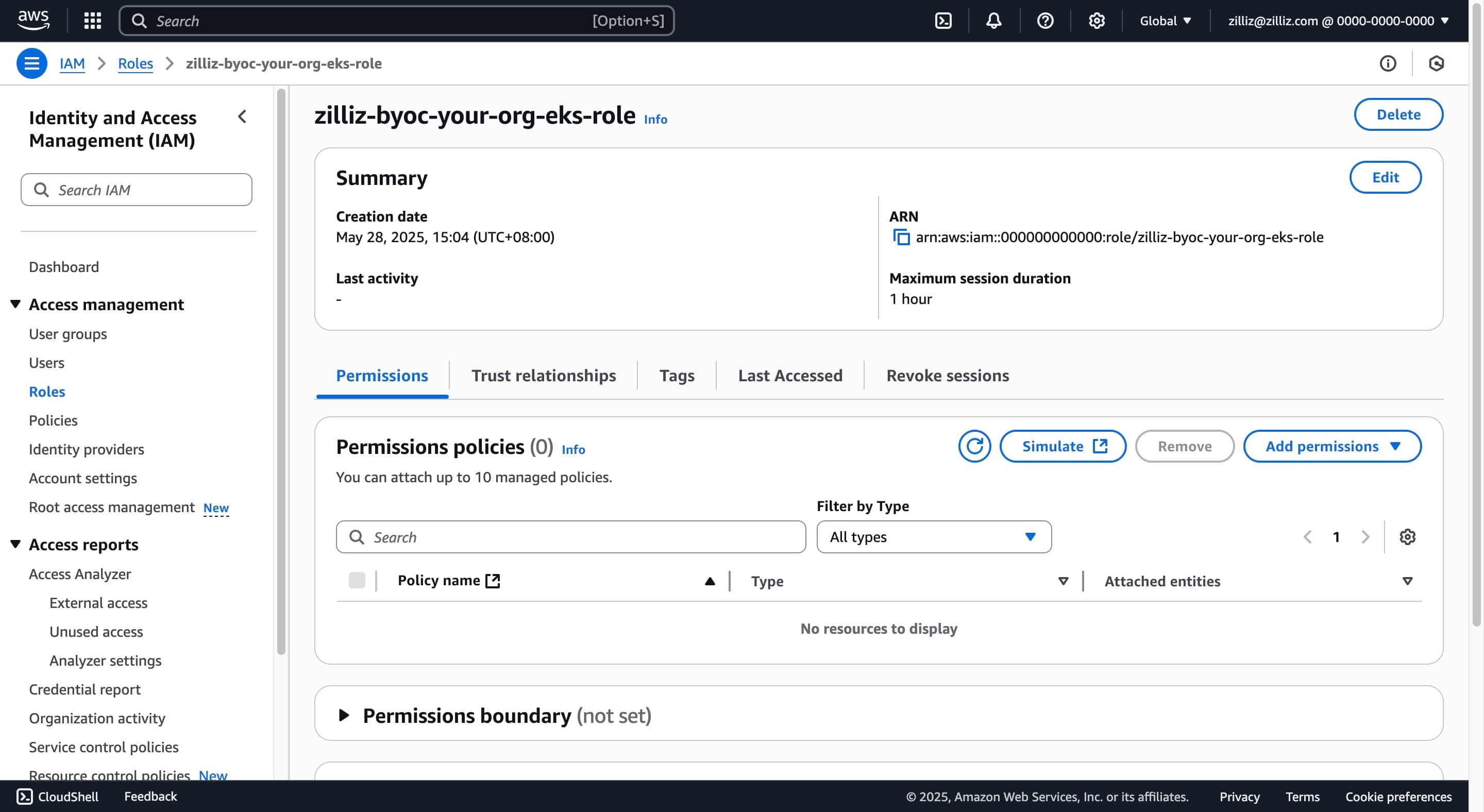Switch to the Tags tab
1484x812 pixels.
pos(677,376)
